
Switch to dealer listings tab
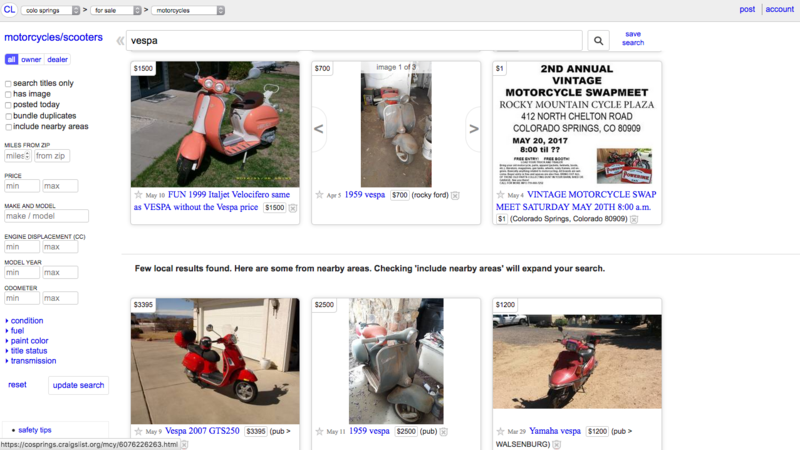57,60
